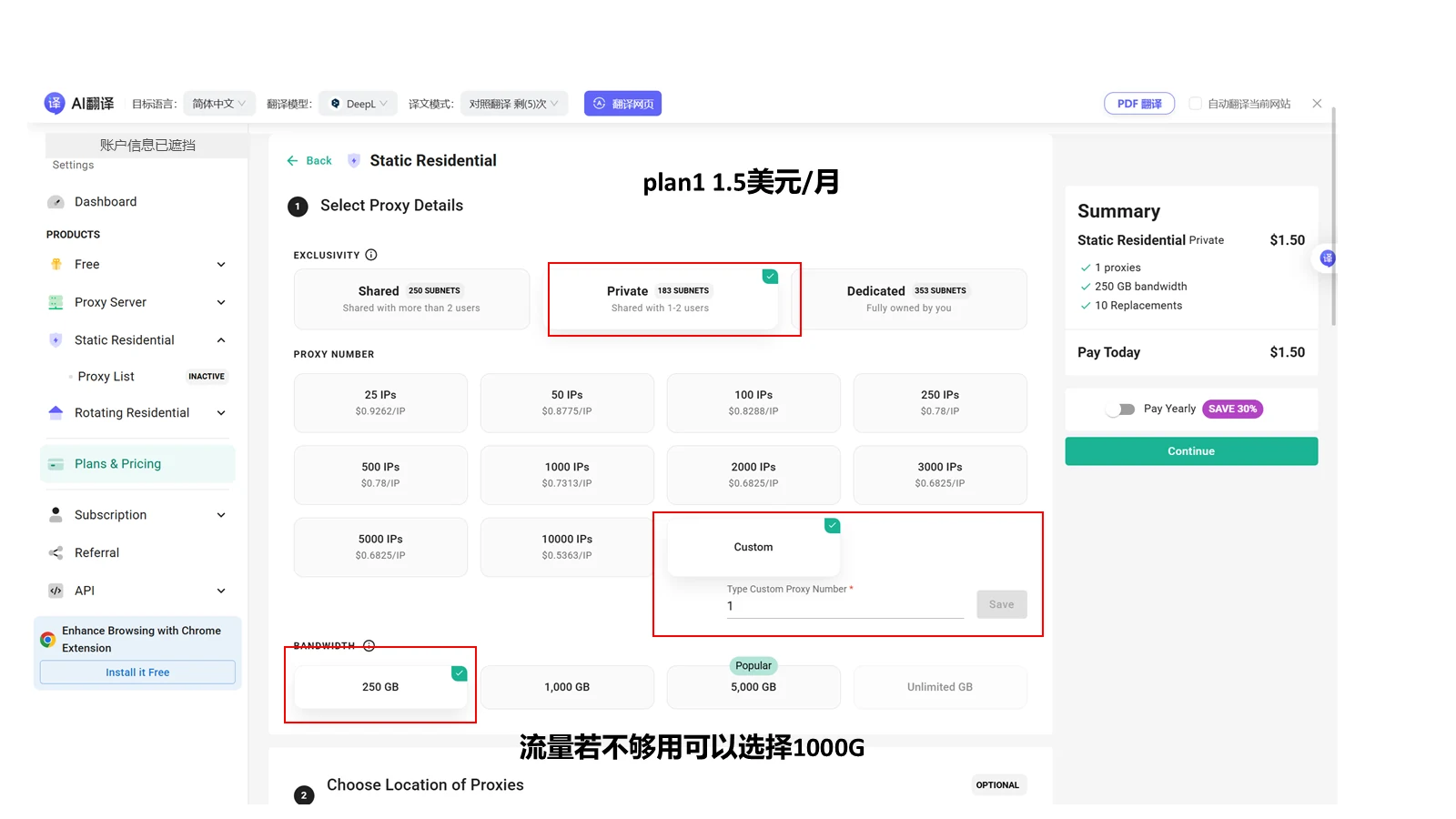Image resolution: width=1456 pixels, height=819 pixels.
Task: Click the green Continue button
Action: click(x=1191, y=451)
